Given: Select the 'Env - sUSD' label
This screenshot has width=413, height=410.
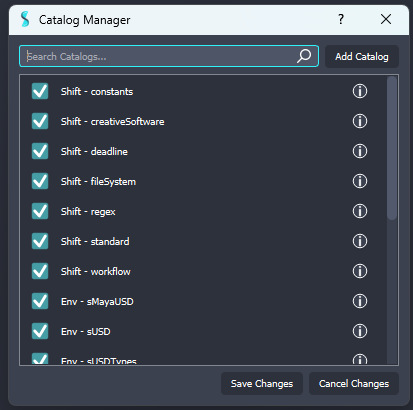Looking at the screenshot, I should [x=86, y=331].
